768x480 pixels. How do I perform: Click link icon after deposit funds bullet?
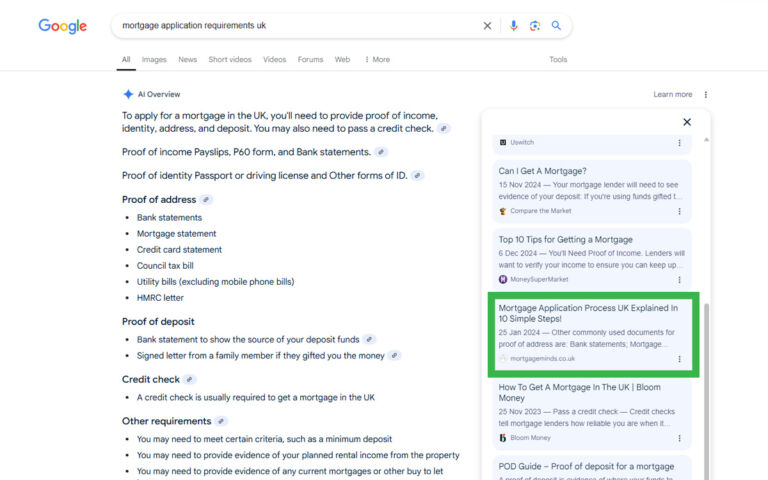click(x=370, y=339)
